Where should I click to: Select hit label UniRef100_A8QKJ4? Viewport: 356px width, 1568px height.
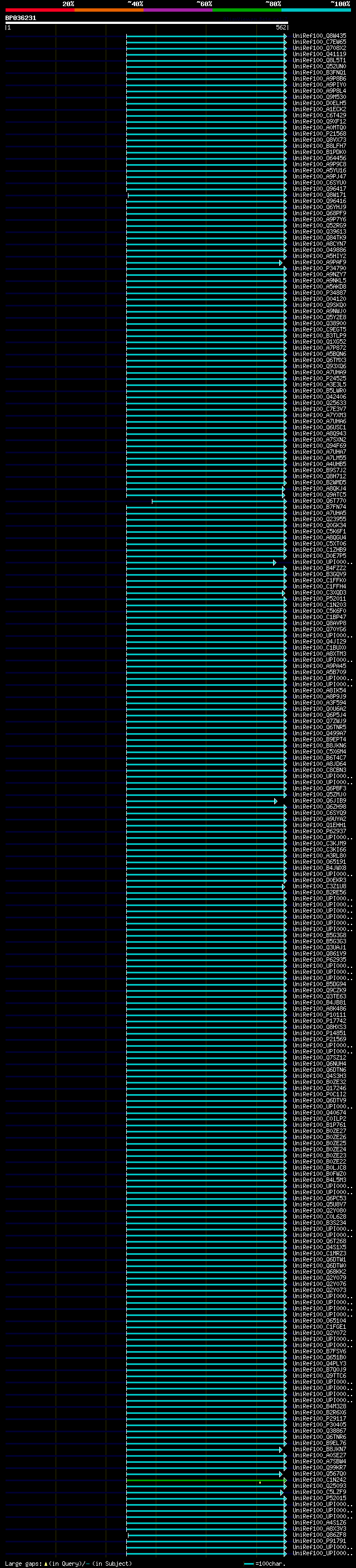[x=319, y=489]
